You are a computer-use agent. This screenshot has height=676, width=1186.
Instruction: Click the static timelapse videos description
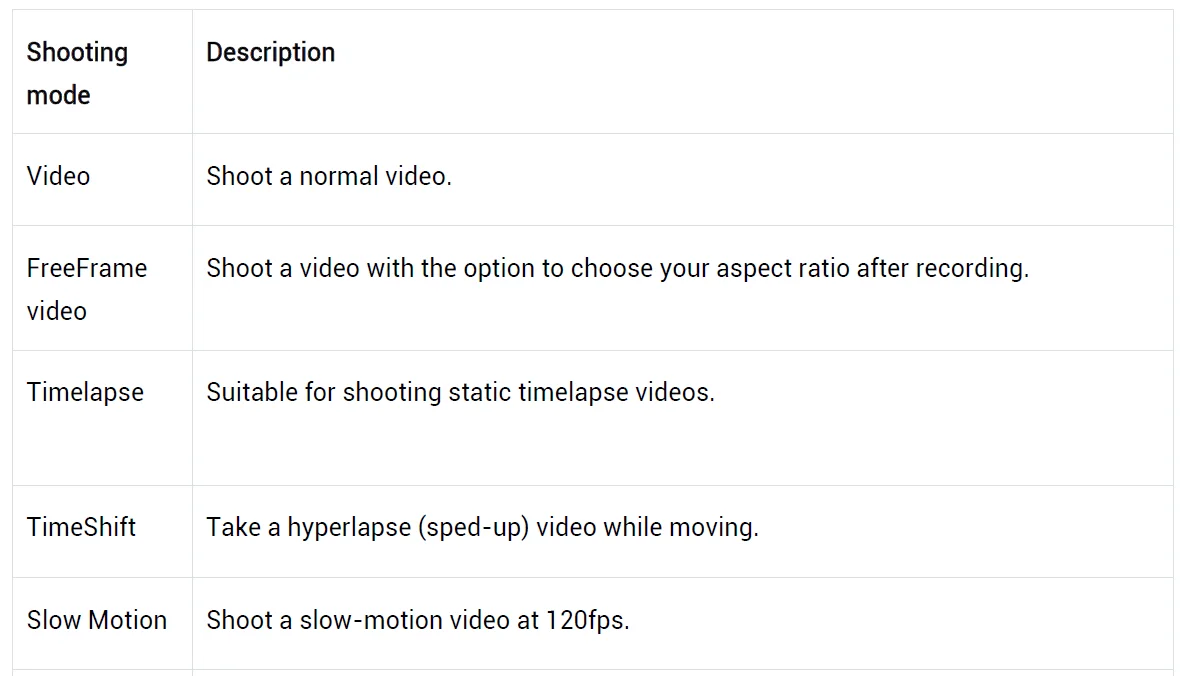tap(460, 392)
